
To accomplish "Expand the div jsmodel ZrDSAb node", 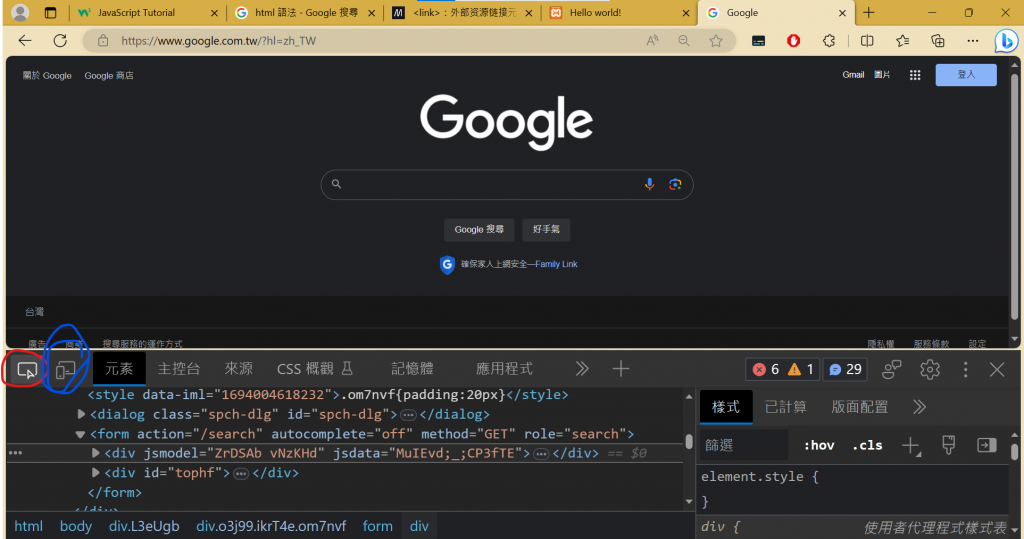I will click(x=95, y=453).
